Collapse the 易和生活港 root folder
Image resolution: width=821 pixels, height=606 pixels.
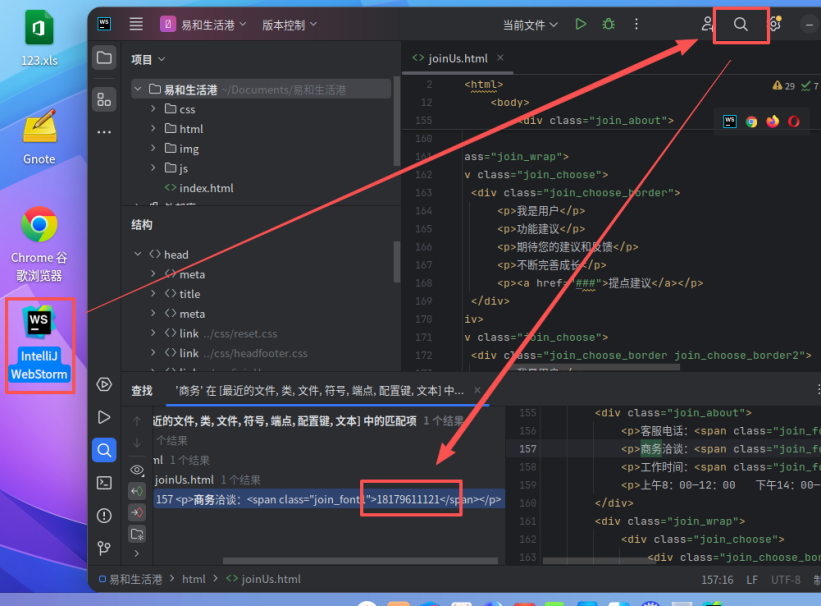[x=138, y=89]
